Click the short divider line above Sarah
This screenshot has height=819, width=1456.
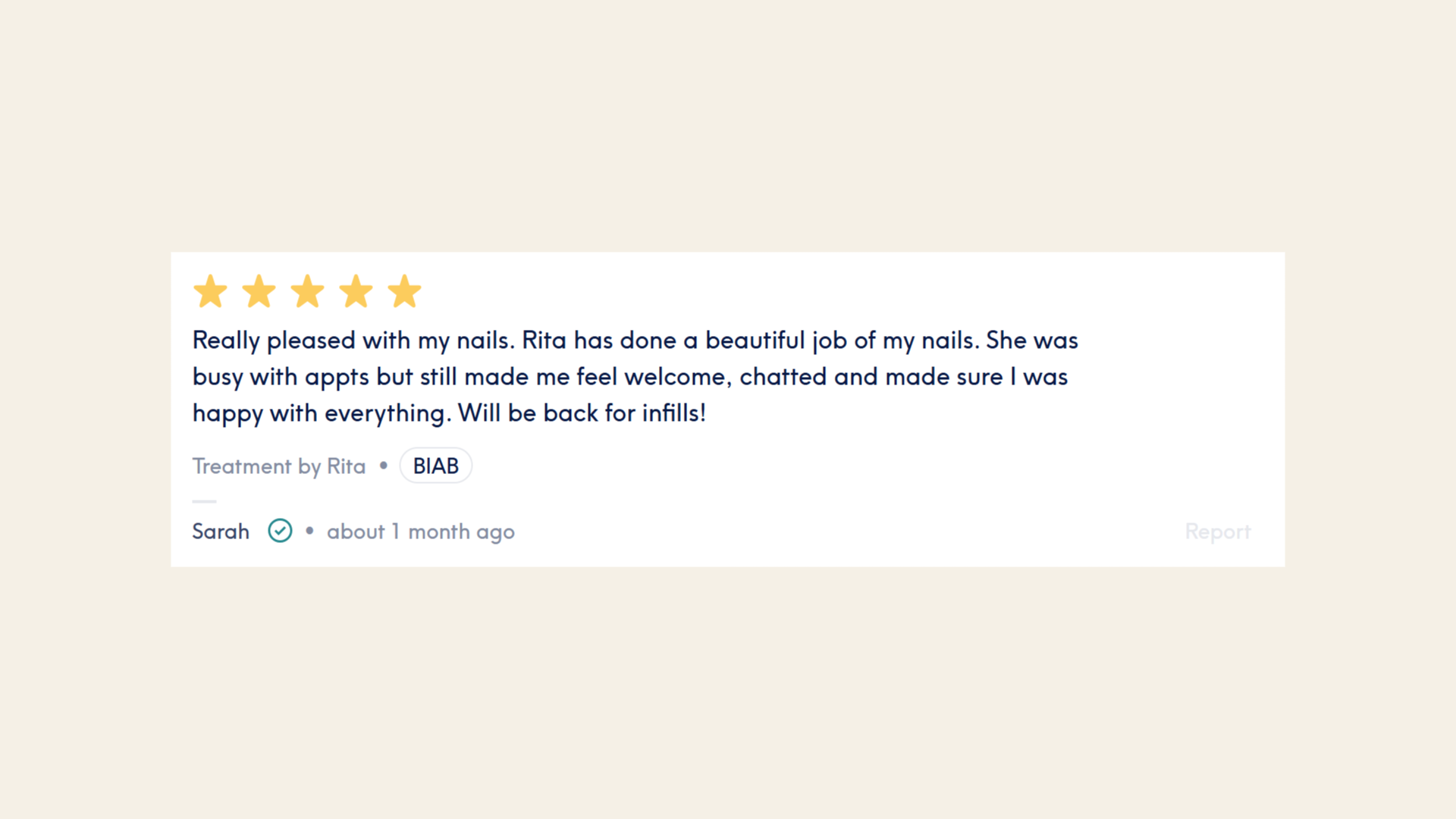[204, 501]
